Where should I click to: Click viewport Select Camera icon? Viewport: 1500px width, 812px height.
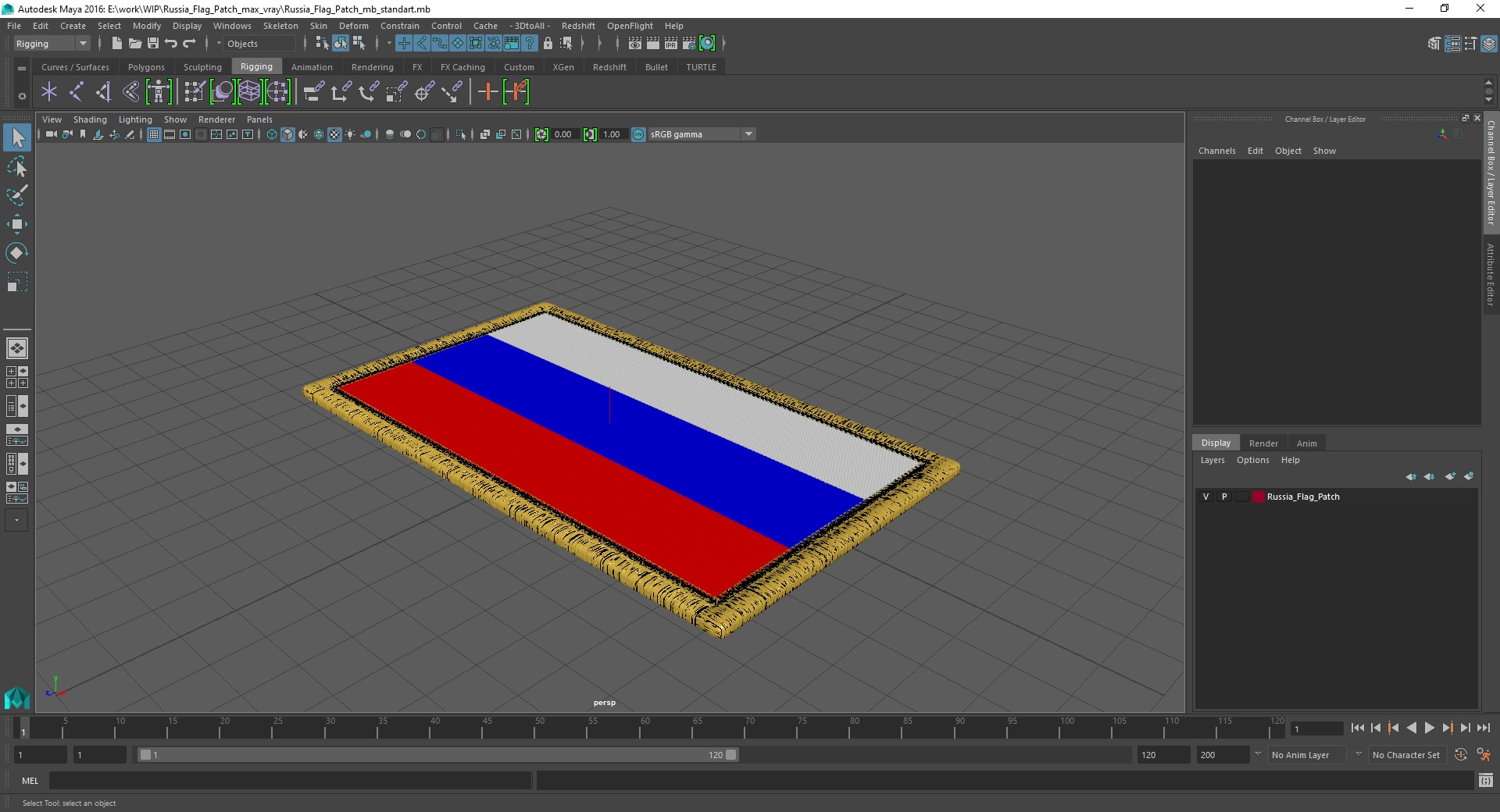tap(51, 134)
